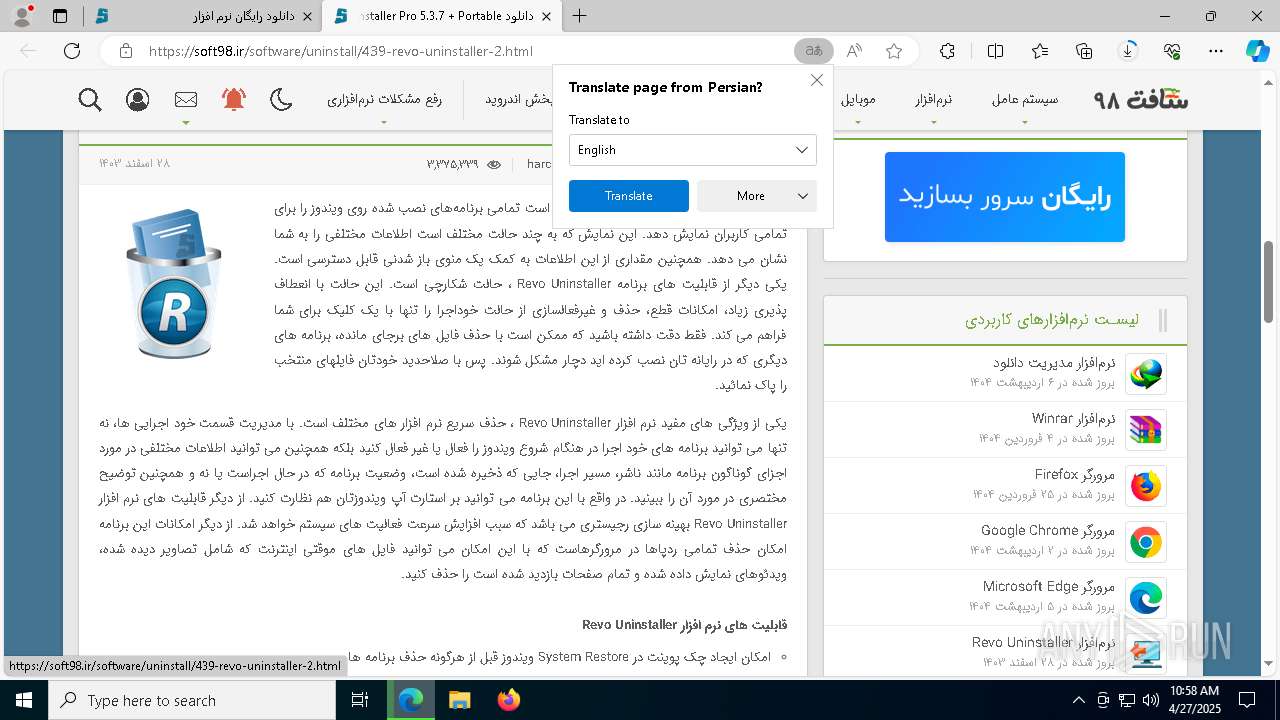Open Firefox from the taskbar
Screen dimensions: 1280x720
[x=508, y=700]
